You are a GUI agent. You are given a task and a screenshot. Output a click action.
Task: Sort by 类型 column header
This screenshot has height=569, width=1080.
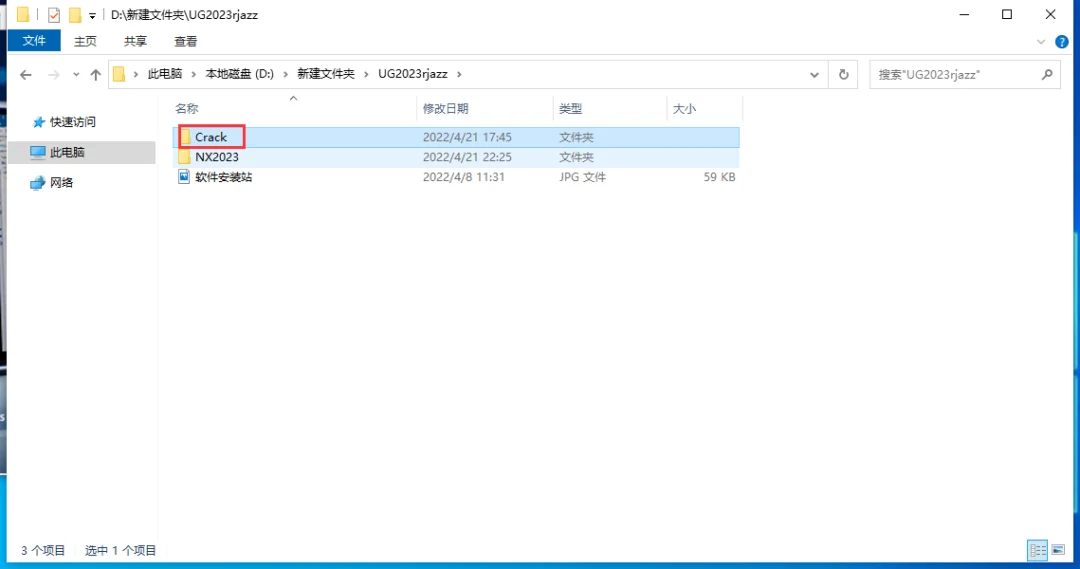pyautogui.click(x=570, y=109)
